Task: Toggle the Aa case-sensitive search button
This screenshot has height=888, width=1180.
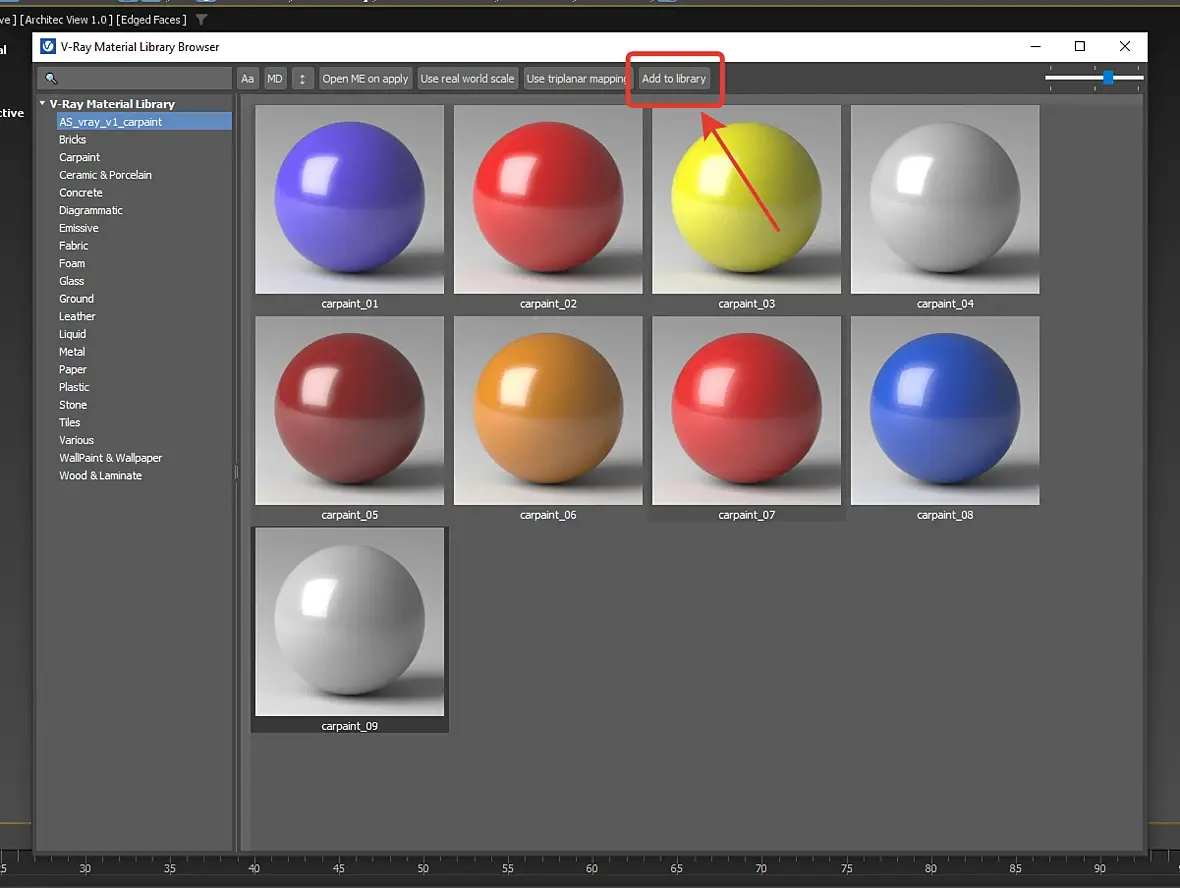Action: point(248,78)
